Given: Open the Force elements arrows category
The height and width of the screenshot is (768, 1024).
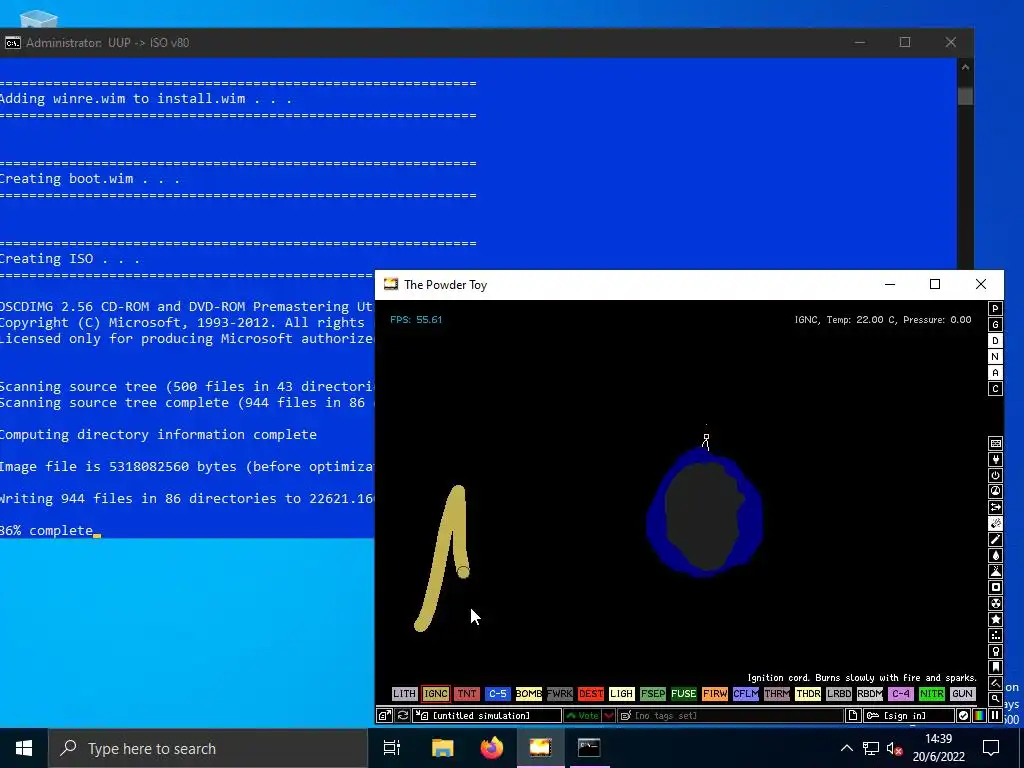Looking at the screenshot, I should pyautogui.click(x=995, y=507).
